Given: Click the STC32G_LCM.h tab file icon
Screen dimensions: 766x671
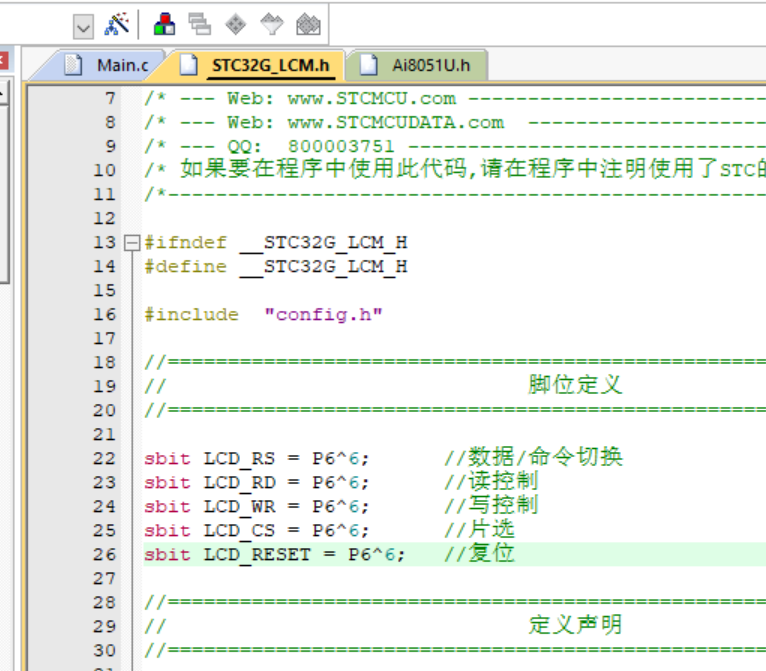Looking at the screenshot, I should 189,65.
